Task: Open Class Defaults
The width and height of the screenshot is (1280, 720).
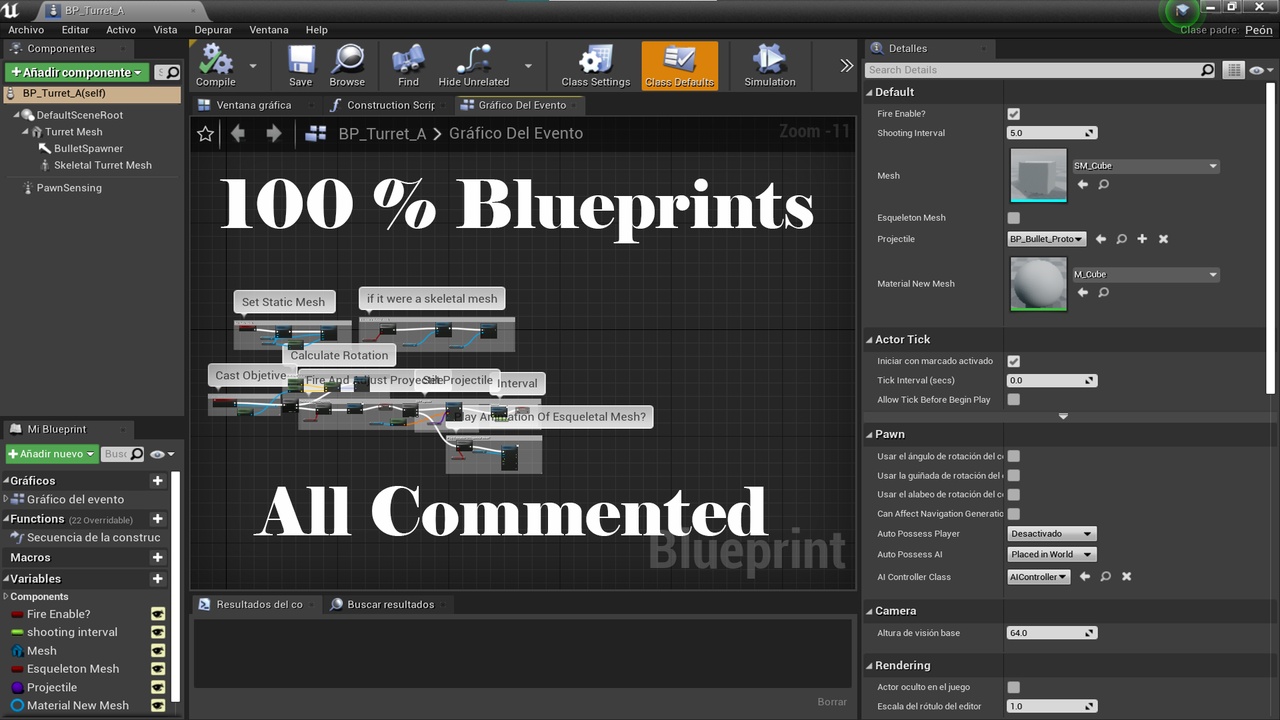Action: click(x=679, y=66)
